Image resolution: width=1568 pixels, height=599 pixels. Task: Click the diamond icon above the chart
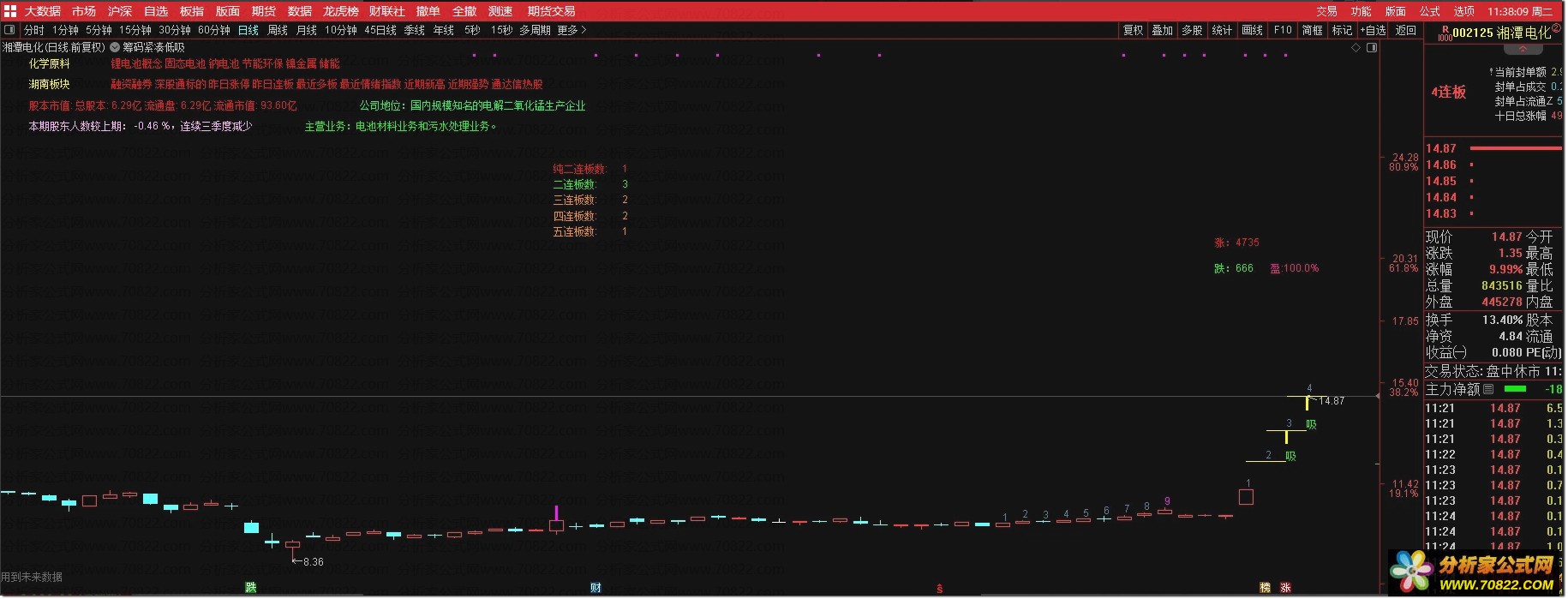point(1356,47)
